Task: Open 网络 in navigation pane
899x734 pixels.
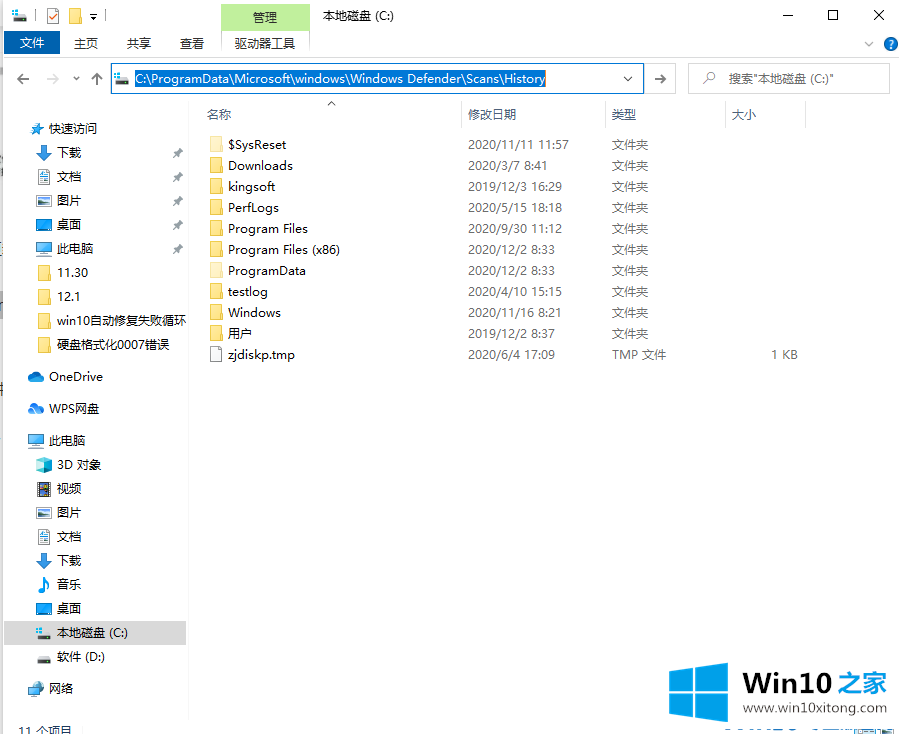Action: coord(61,689)
